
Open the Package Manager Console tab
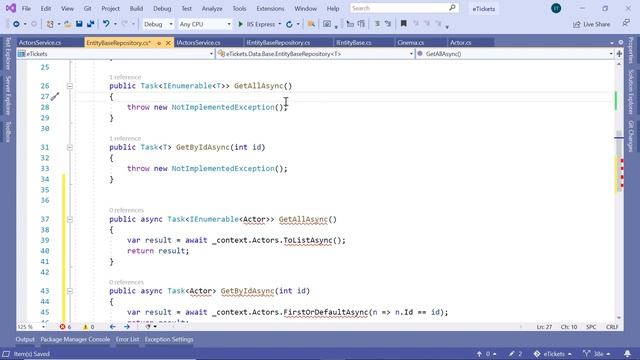tap(75, 339)
